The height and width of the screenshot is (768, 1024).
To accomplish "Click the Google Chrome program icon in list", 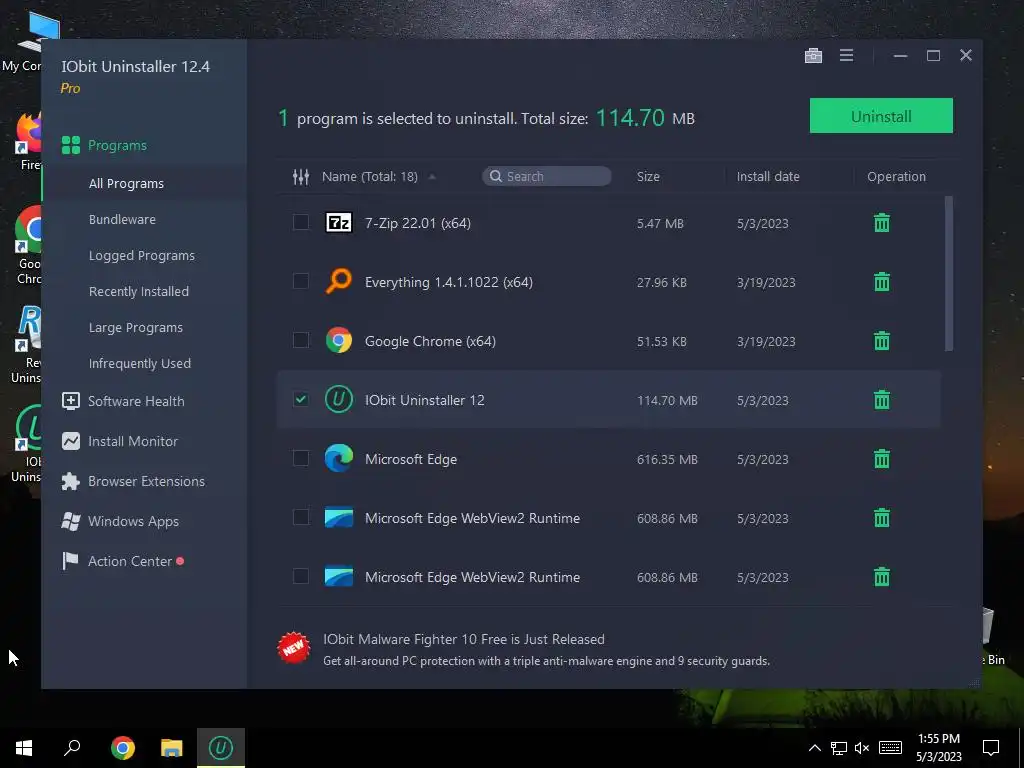I will [339, 340].
